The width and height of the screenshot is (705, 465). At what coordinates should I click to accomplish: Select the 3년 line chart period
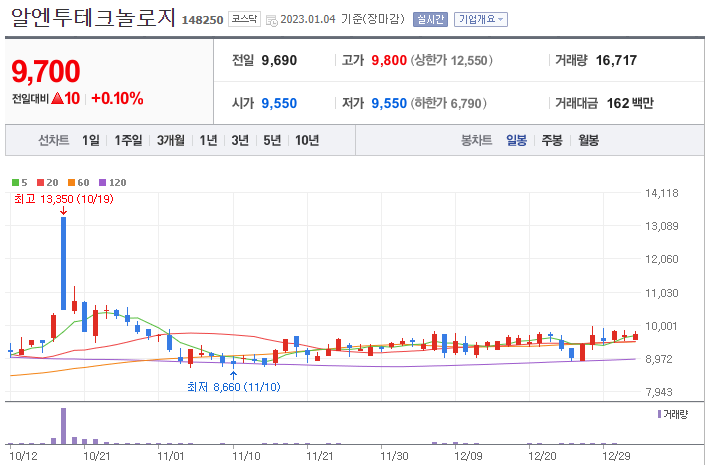pyautogui.click(x=240, y=140)
